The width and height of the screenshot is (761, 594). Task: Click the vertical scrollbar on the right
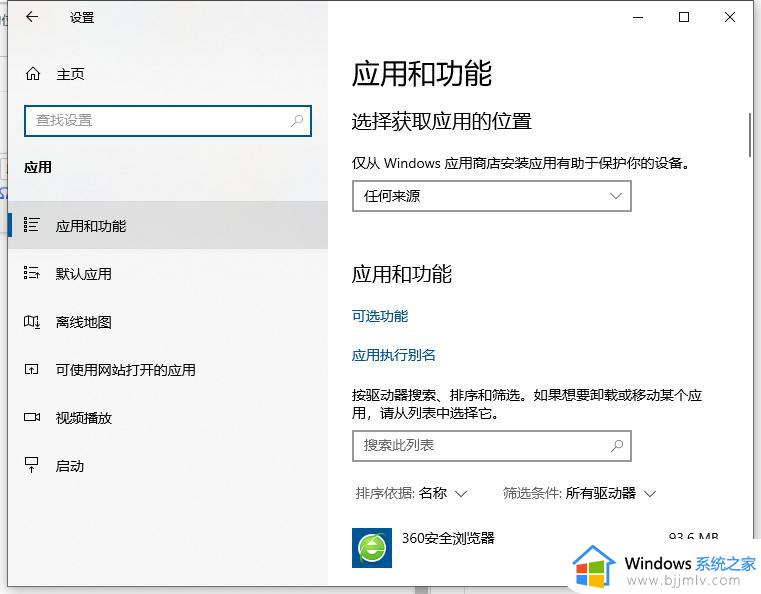coord(750,135)
